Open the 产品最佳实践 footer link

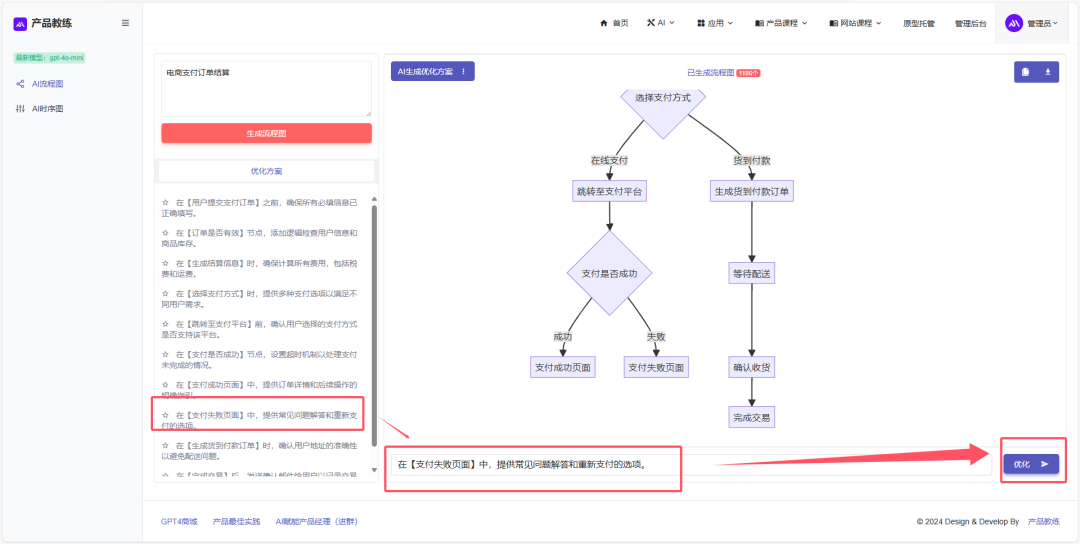click(236, 522)
